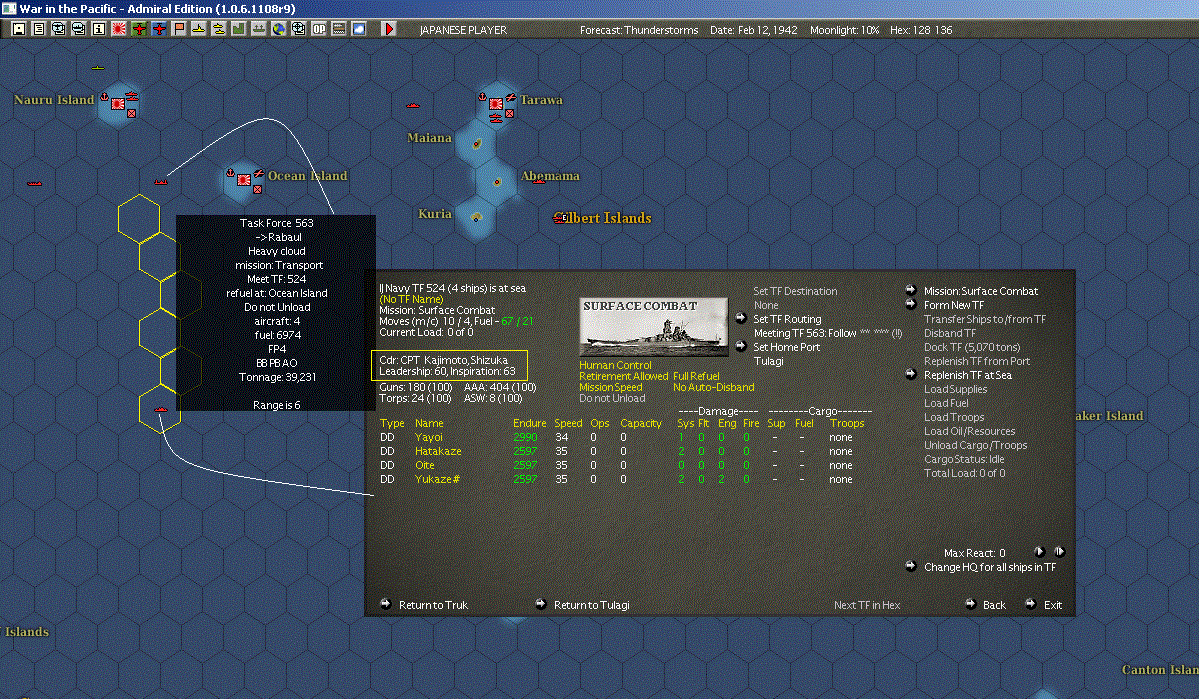
Task: Click the rising sun flag toolbar icon
Action: (119, 29)
